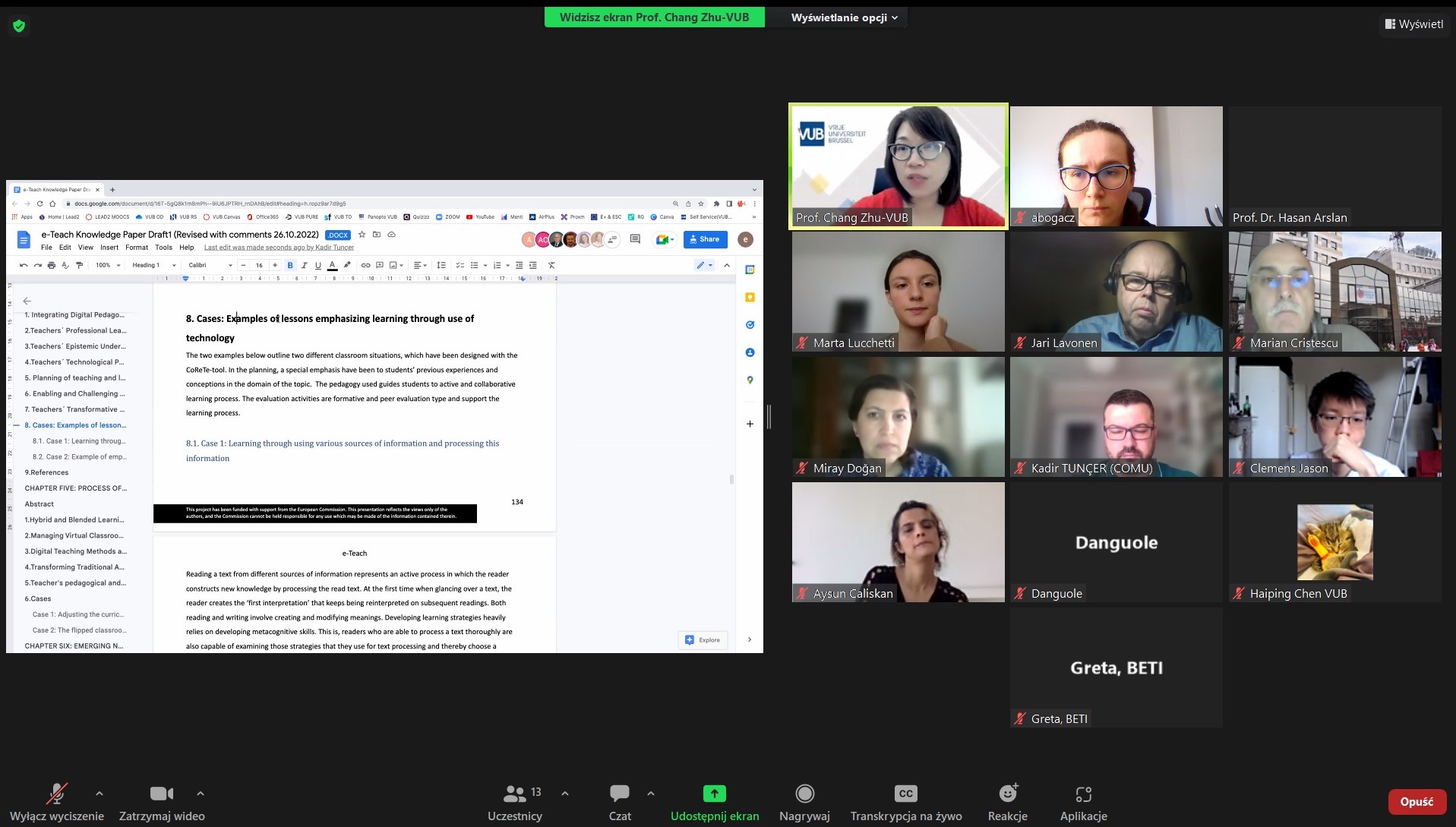Open the Insert menu
1456x827 pixels.
click(x=109, y=248)
